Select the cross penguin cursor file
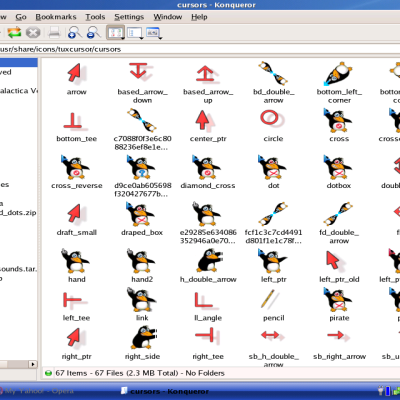Screen dimensions: 400x400 [339, 125]
